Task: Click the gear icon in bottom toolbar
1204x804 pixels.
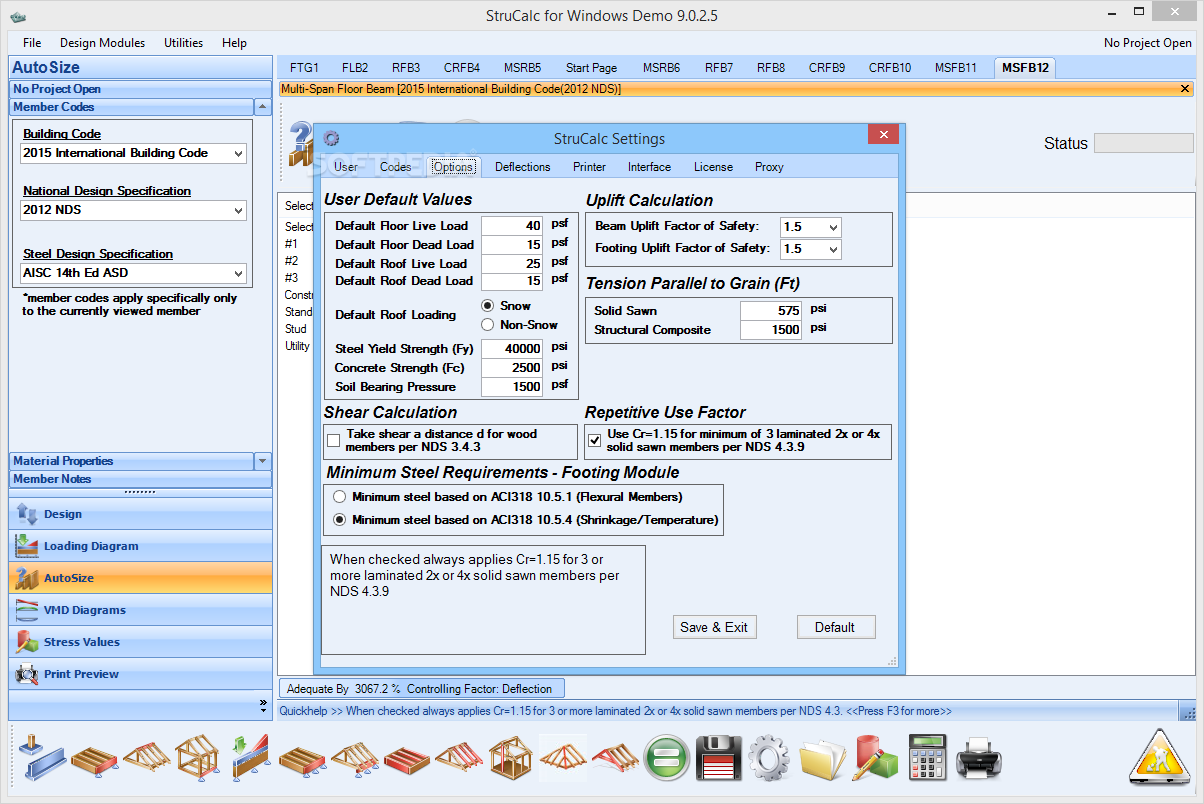Action: 769,758
